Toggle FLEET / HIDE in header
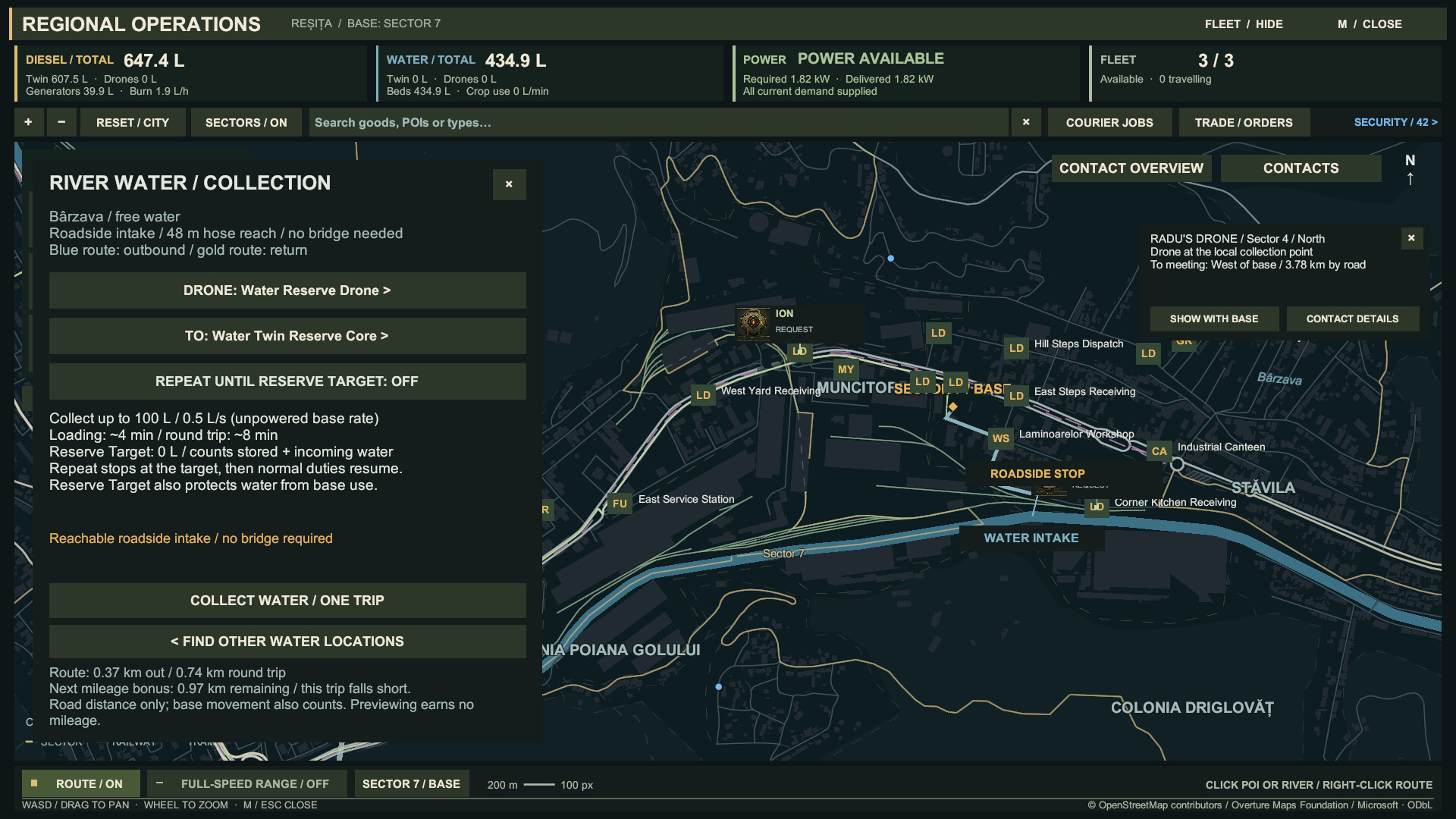This screenshot has height=819, width=1456. click(x=1244, y=24)
